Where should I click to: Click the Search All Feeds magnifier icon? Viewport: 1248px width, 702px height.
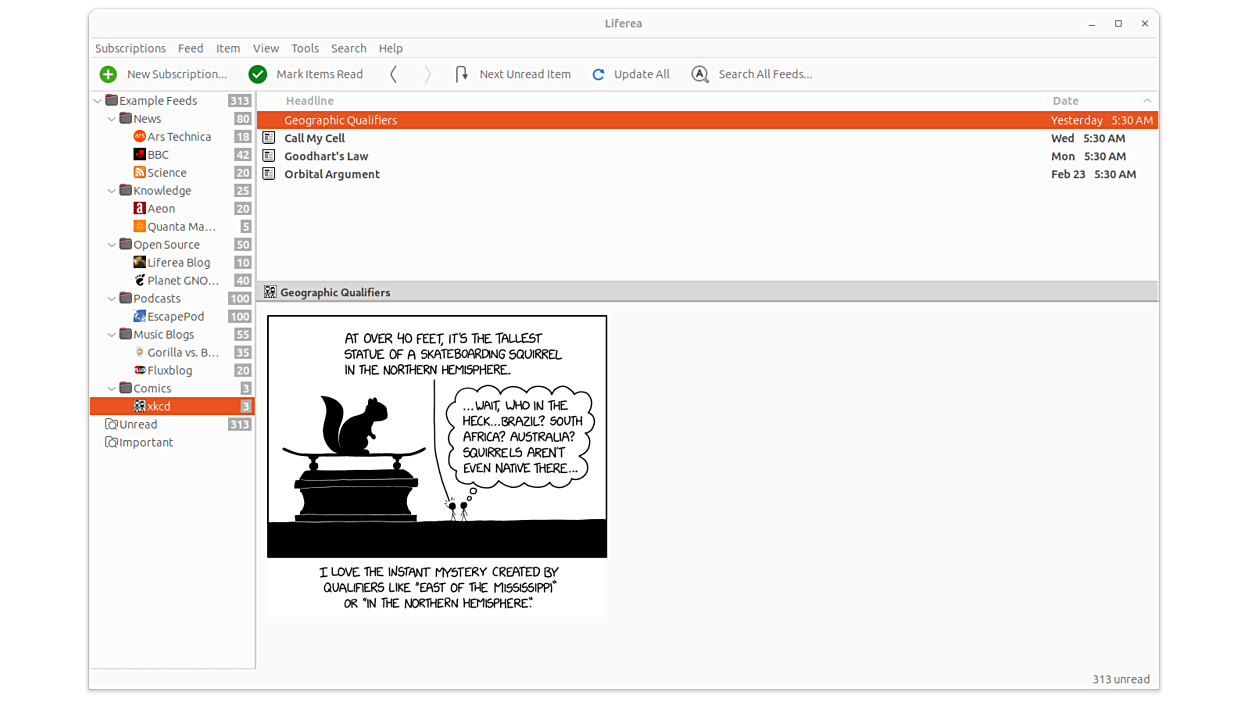[700, 74]
